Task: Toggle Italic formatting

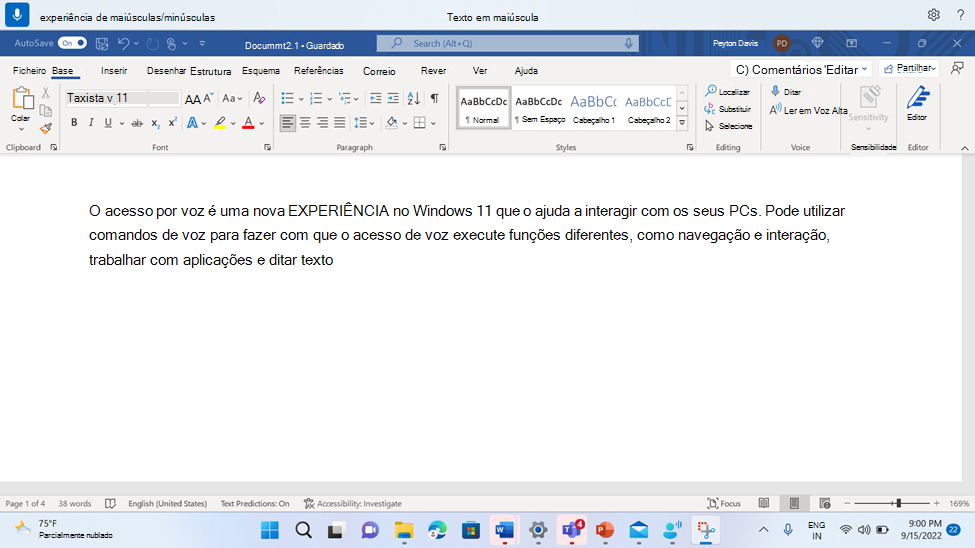Action: coord(91,123)
